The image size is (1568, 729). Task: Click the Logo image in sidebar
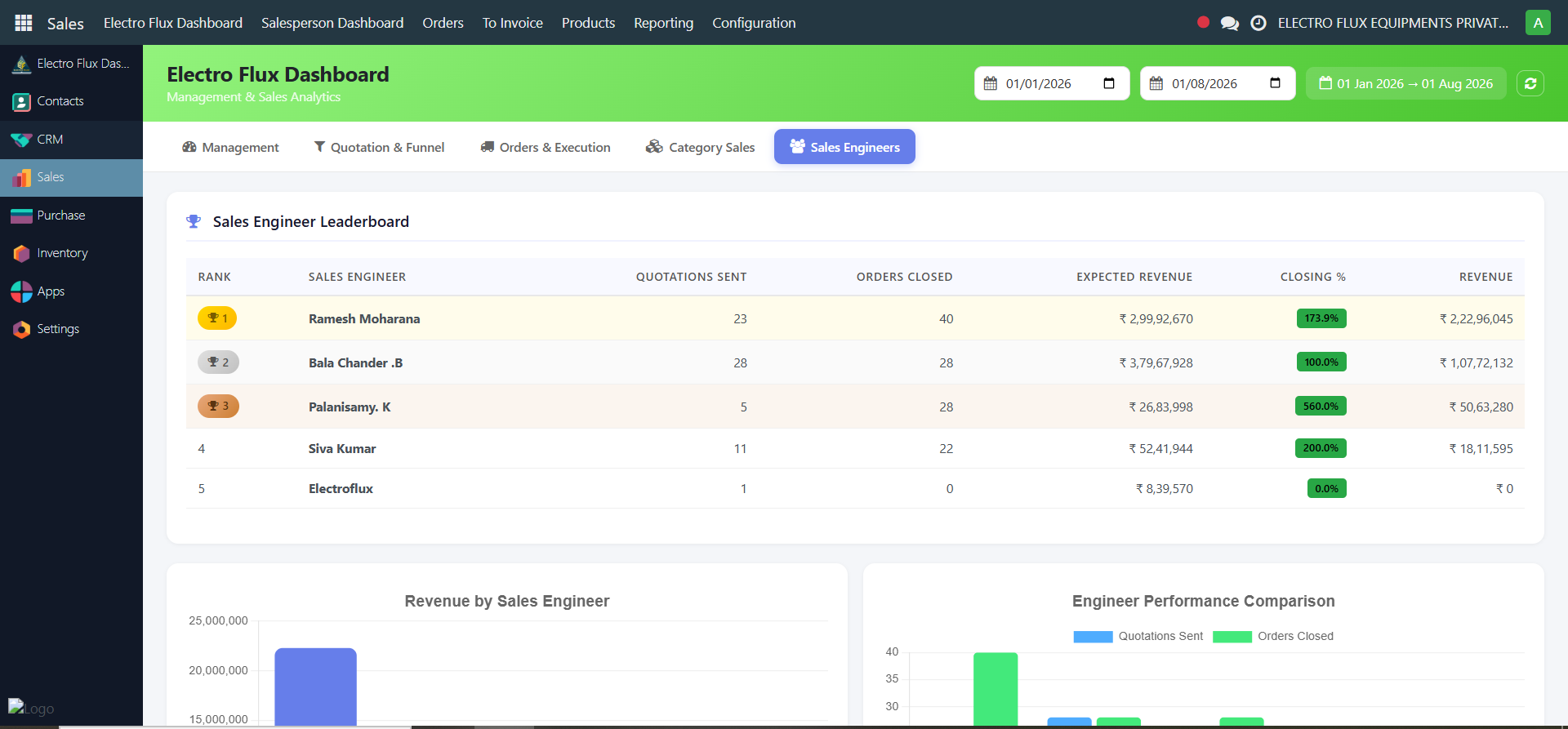pyautogui.click(x=31, y=708)
